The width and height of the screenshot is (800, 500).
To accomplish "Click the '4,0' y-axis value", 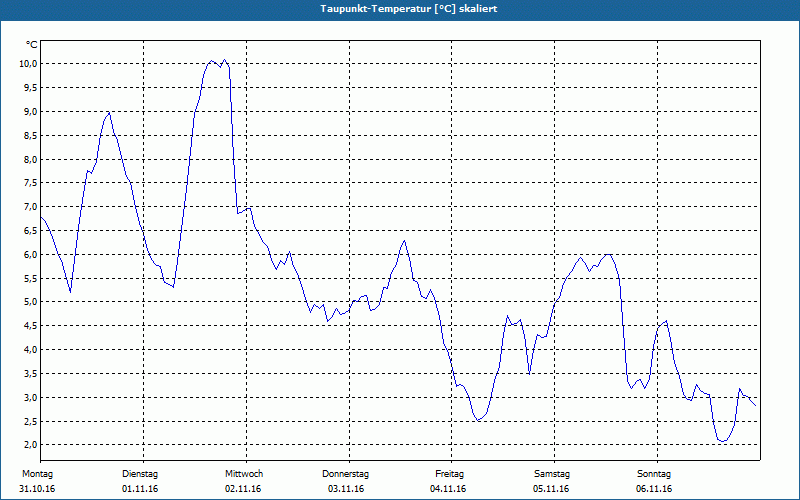I will pos(30,349).
